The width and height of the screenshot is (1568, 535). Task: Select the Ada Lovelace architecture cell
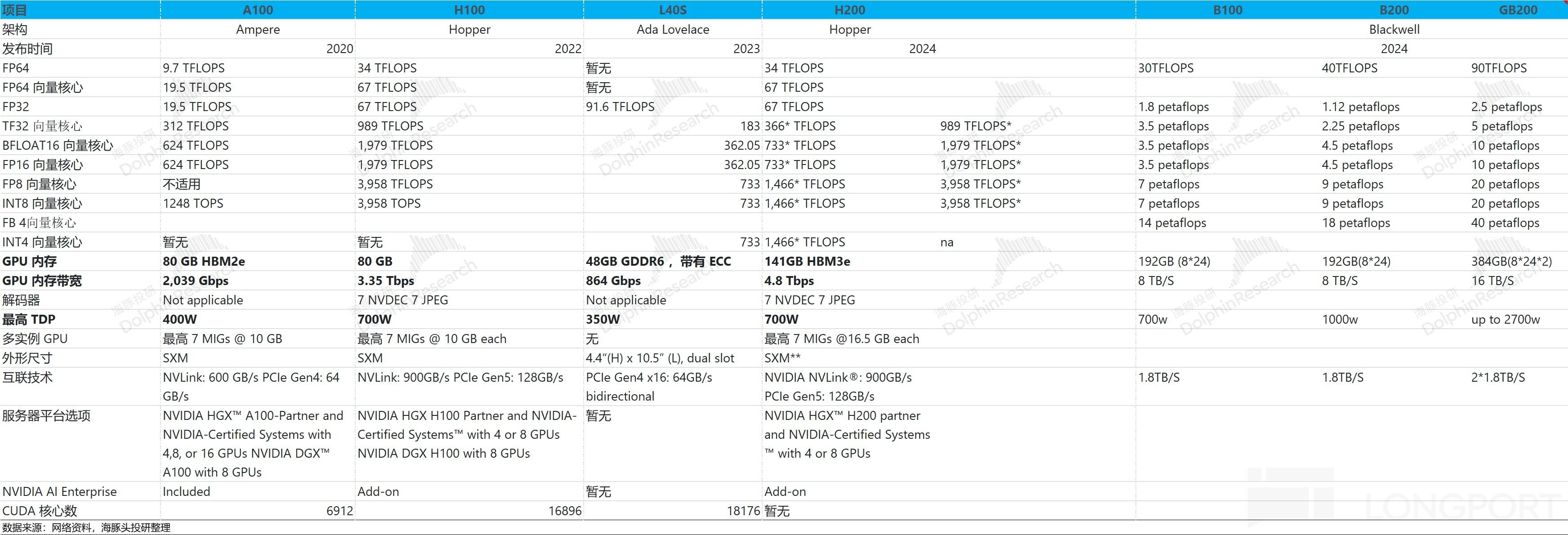tap(673, 29)
